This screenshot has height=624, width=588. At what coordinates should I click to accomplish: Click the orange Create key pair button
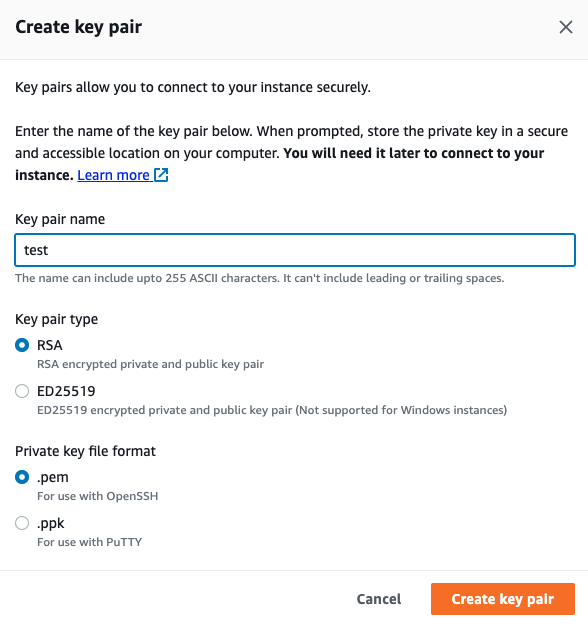point(503,599)
